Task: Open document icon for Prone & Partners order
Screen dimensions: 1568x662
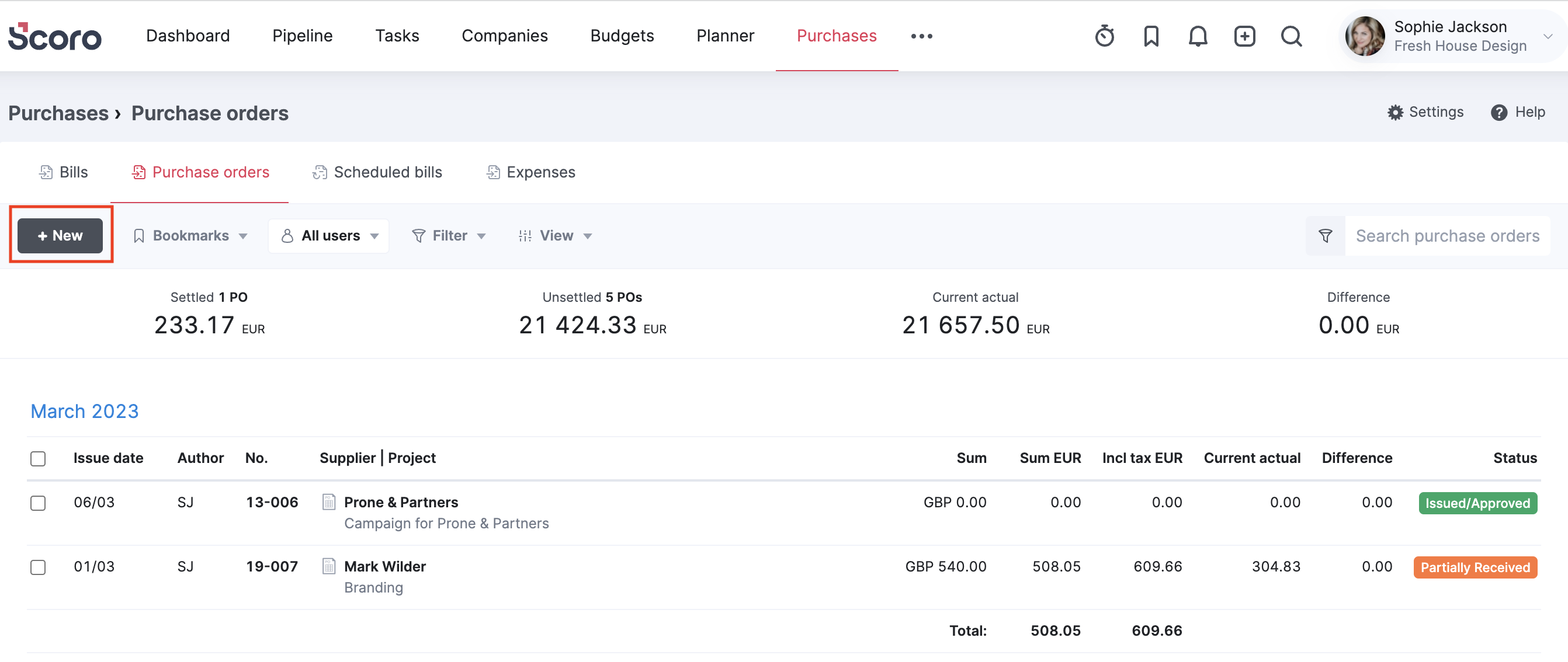Action: (x=329, y=502)
